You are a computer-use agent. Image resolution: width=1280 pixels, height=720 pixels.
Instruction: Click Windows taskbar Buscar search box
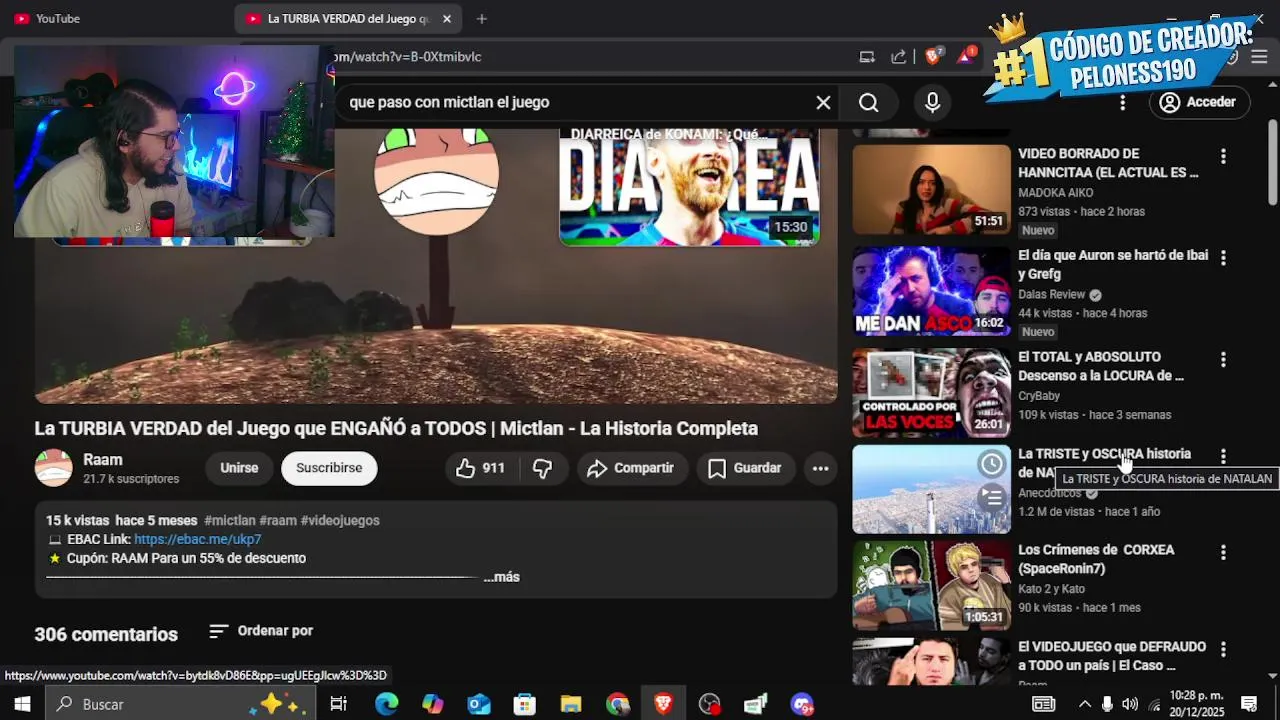click(x=179, y=704)
